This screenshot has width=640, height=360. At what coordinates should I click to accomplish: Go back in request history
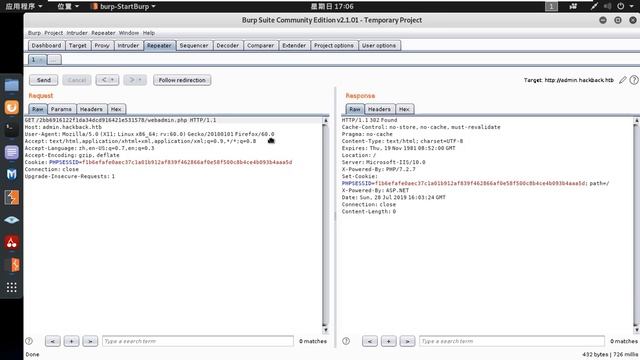pos(107,80)
